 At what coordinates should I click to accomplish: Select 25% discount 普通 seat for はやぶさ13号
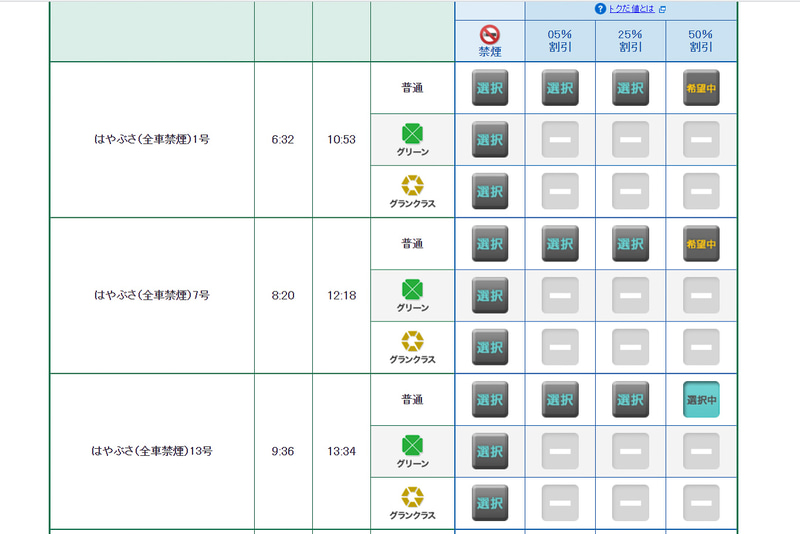tap(631, 400)
